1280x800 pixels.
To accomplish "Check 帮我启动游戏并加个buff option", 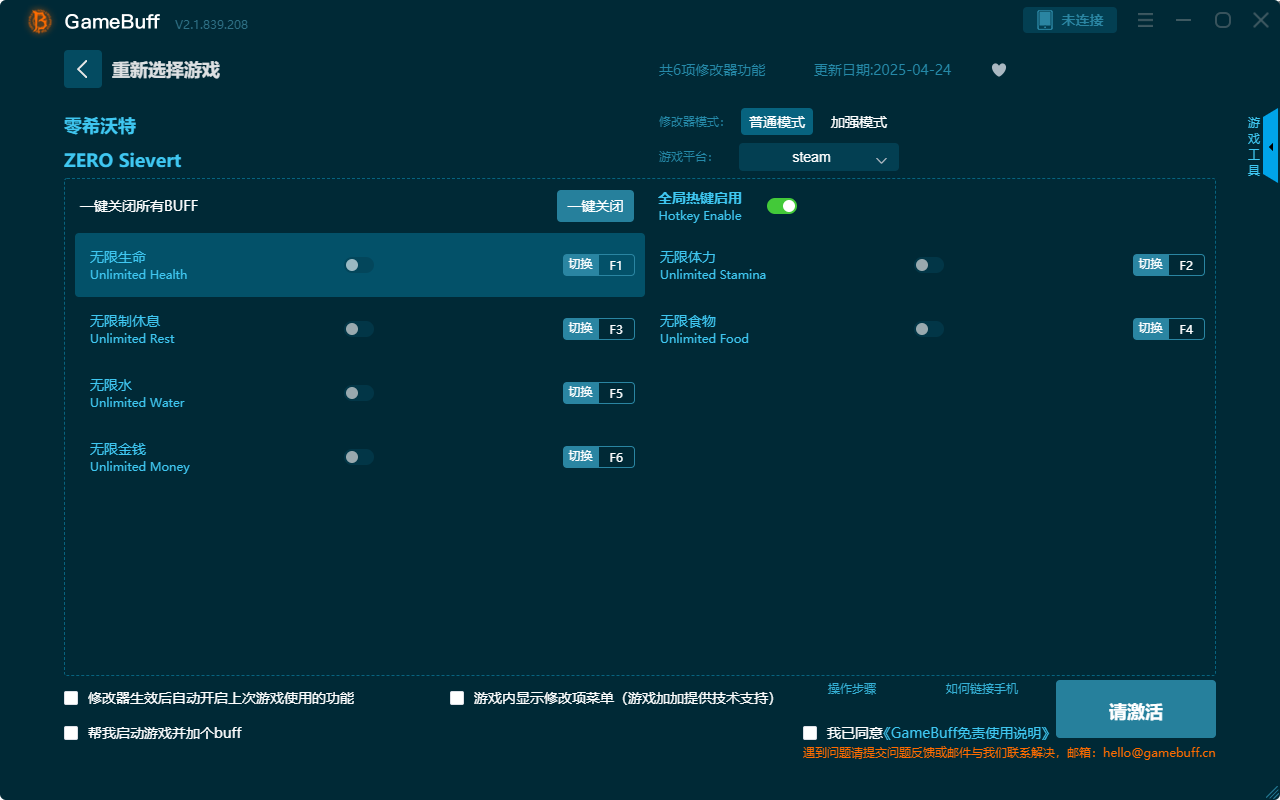I will click(71, 732).
